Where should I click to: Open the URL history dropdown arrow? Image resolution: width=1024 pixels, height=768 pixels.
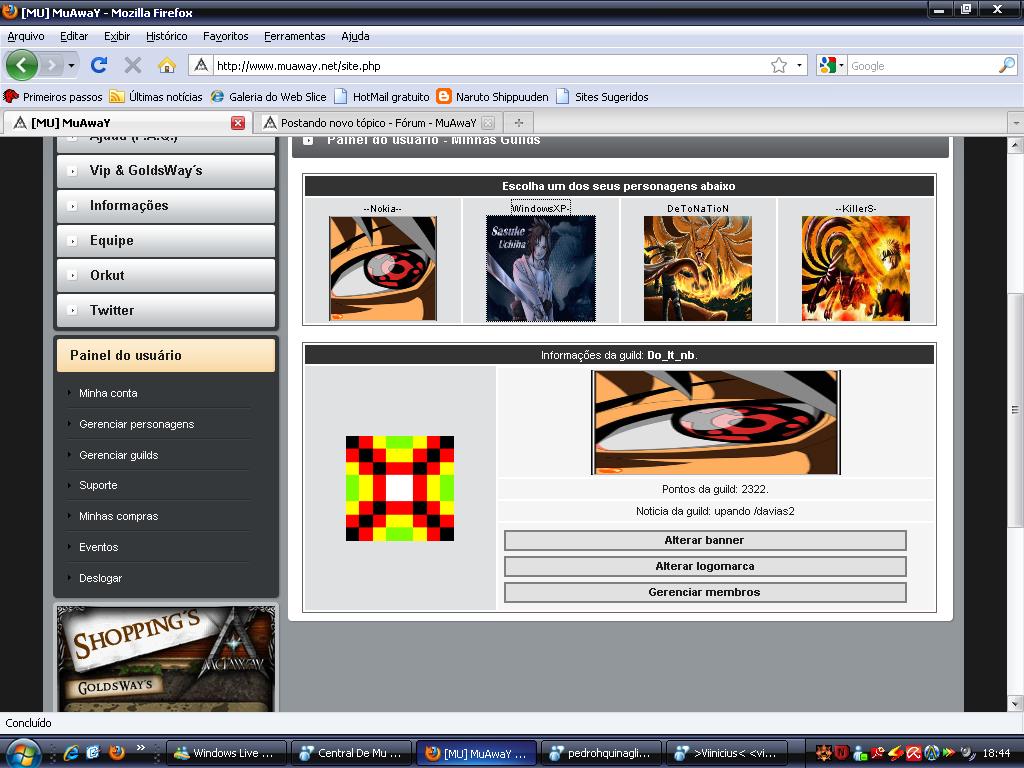799,65
